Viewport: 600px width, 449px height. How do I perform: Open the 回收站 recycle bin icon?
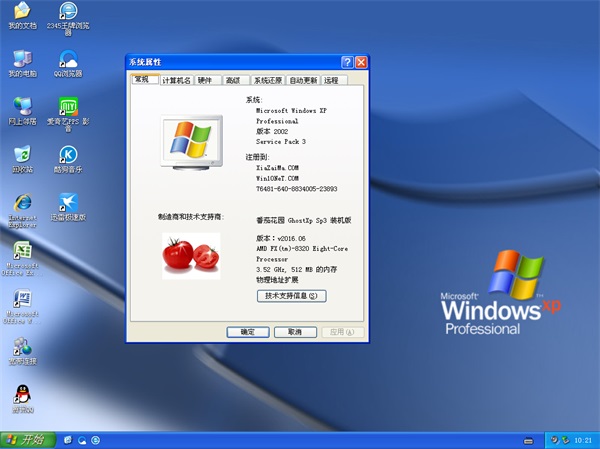[22, 155]
